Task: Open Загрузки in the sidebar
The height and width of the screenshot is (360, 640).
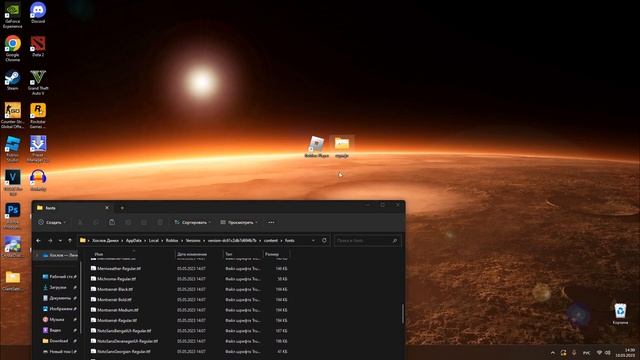Action: [x=60, y=287]
